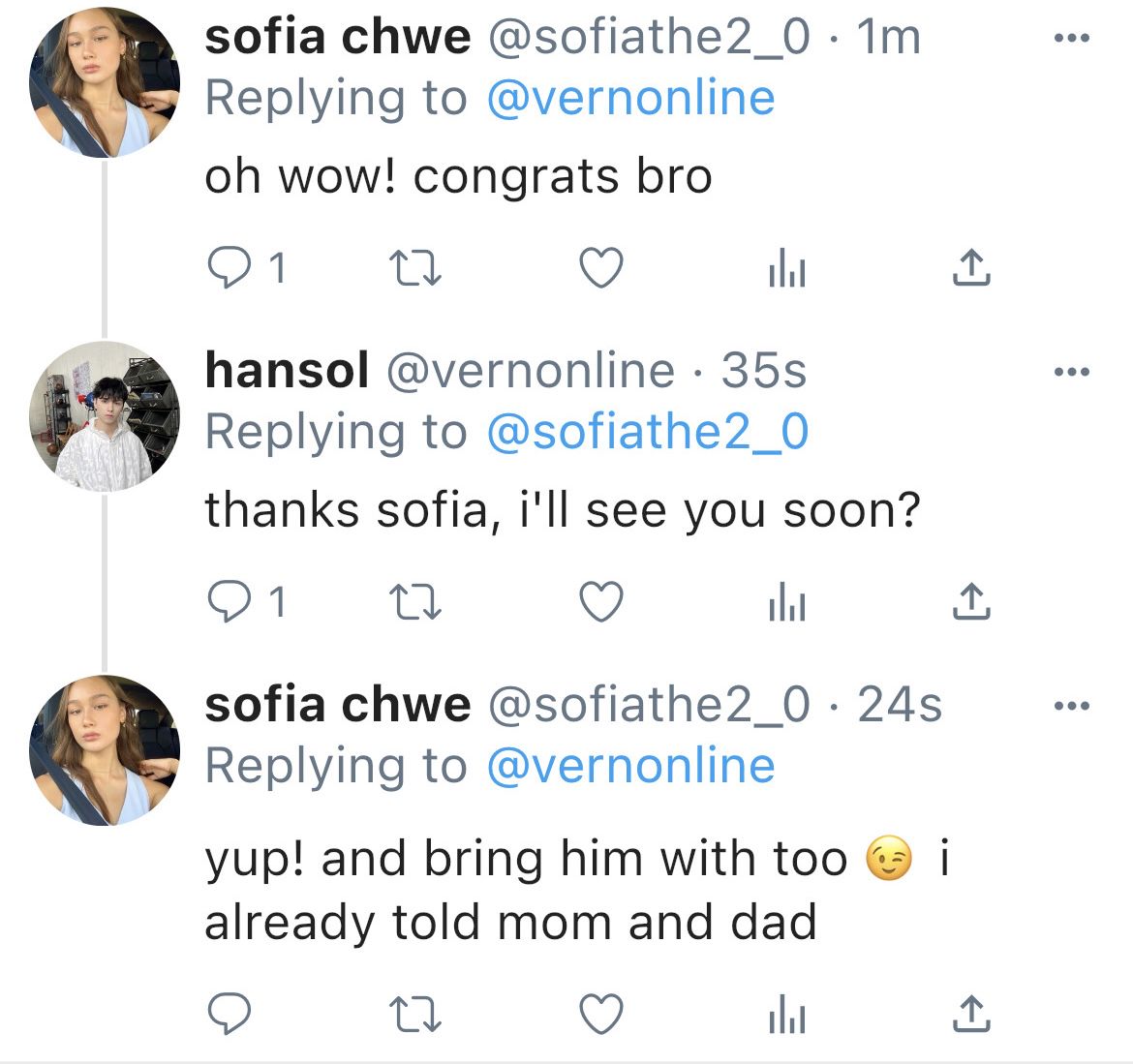Retweet the 'oh wow! congrats bro' tweet
1133x1064 pixels.
tap(415, 268)
